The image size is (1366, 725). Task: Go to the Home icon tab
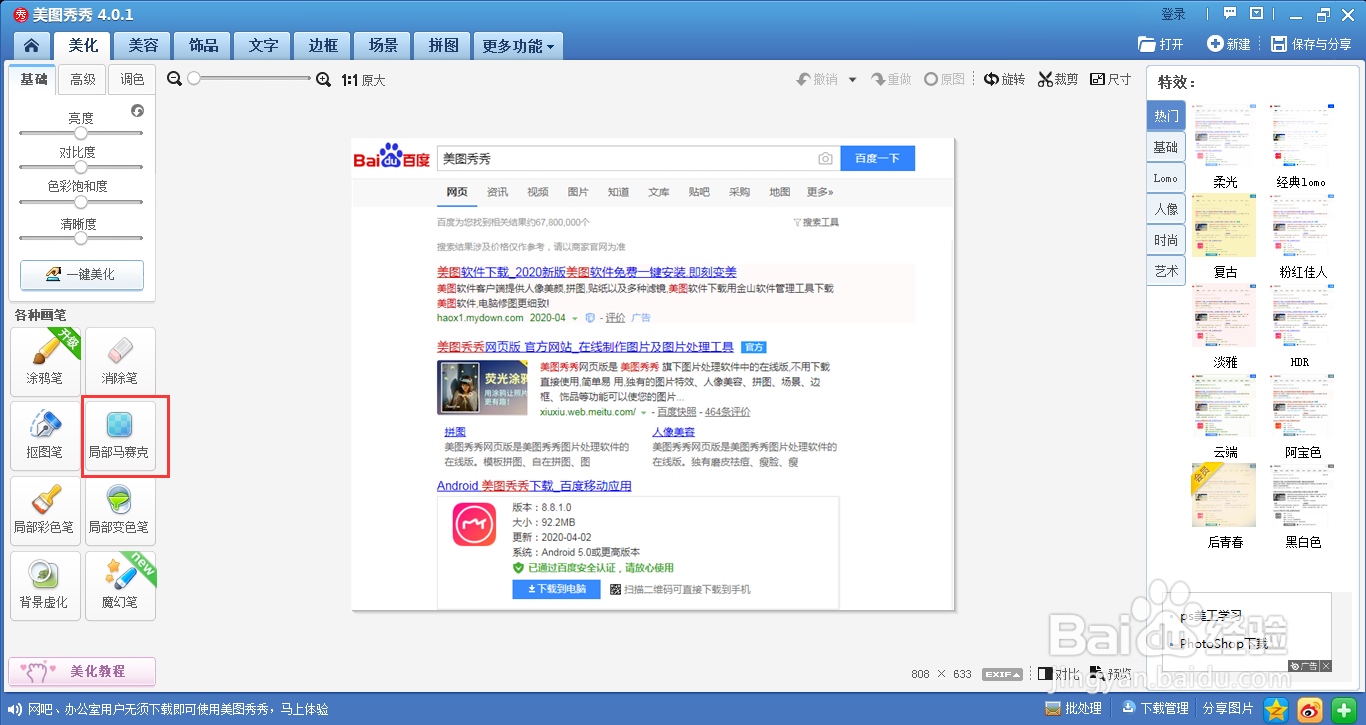[32, 46]
